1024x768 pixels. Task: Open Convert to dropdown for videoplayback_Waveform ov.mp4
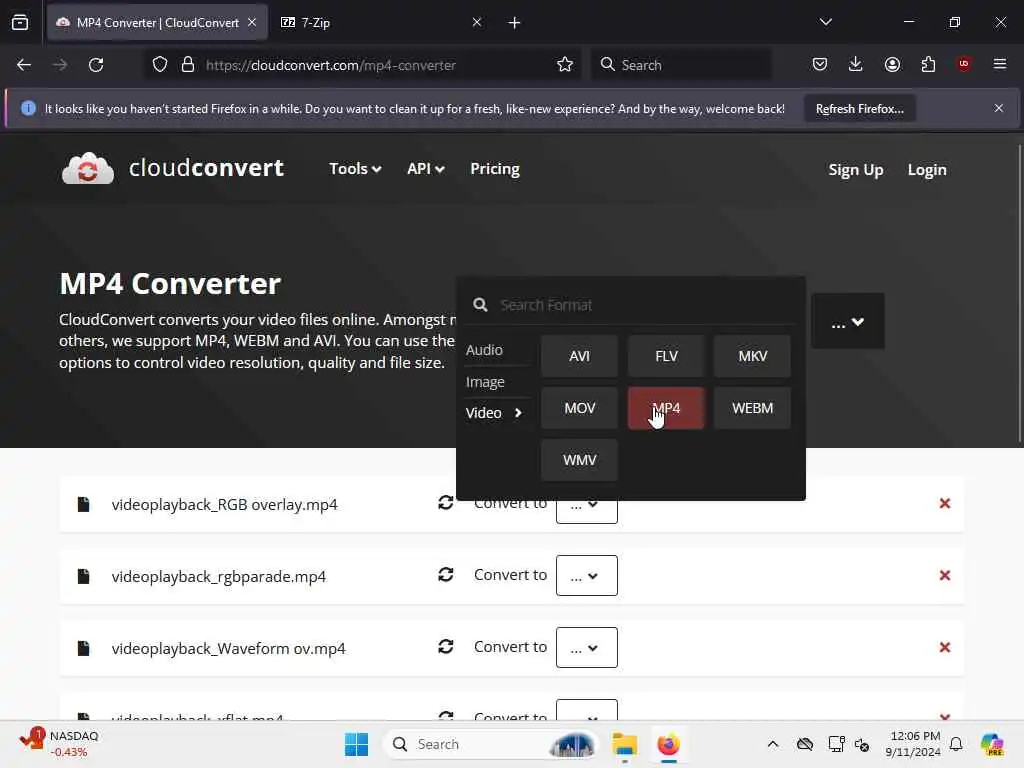586,647
